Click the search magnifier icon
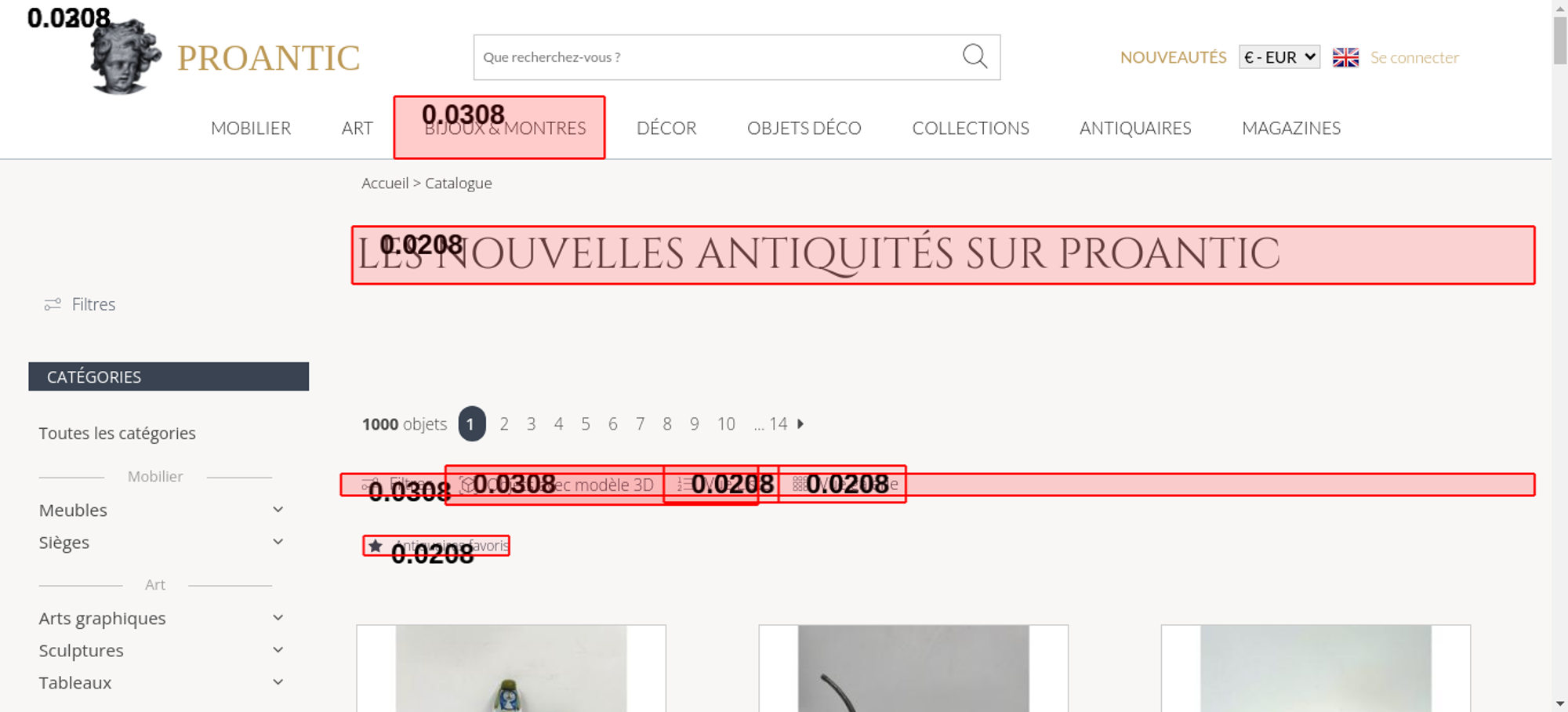This screenshot has height=712, width=1568. pyautogui.click(x=975, y=56)
